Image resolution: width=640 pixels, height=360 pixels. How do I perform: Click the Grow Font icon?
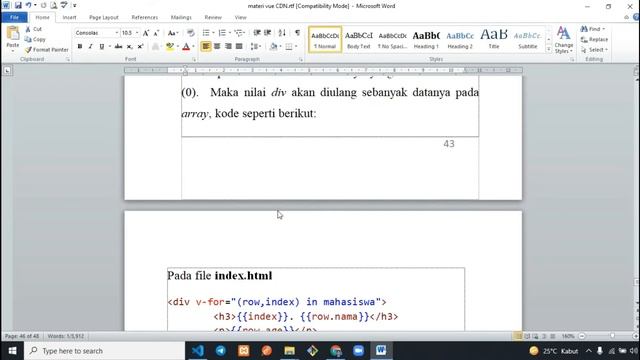click(x=146, y=33)
